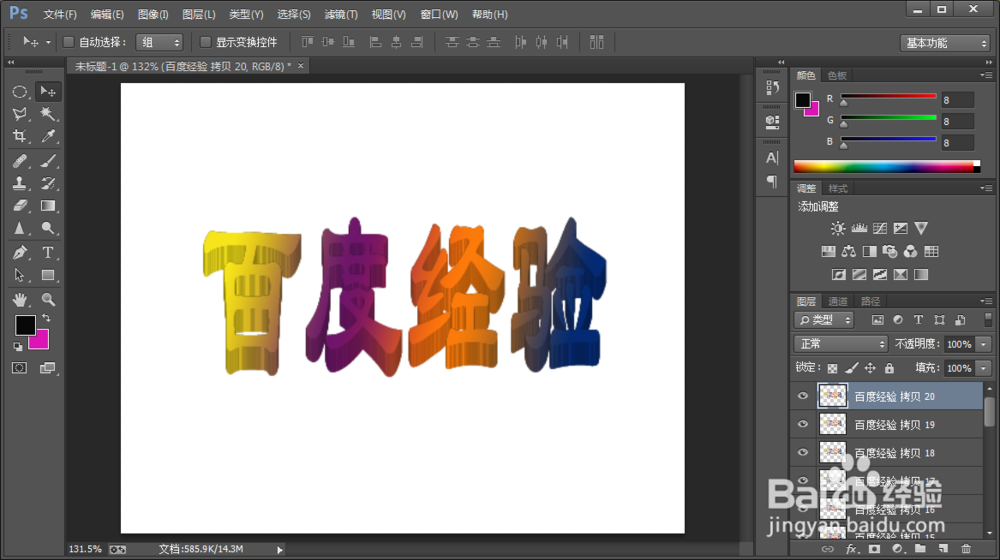Toggle lock transparent pixels
The width and height of the screenshot is (1000, 560).
point(832,368)
